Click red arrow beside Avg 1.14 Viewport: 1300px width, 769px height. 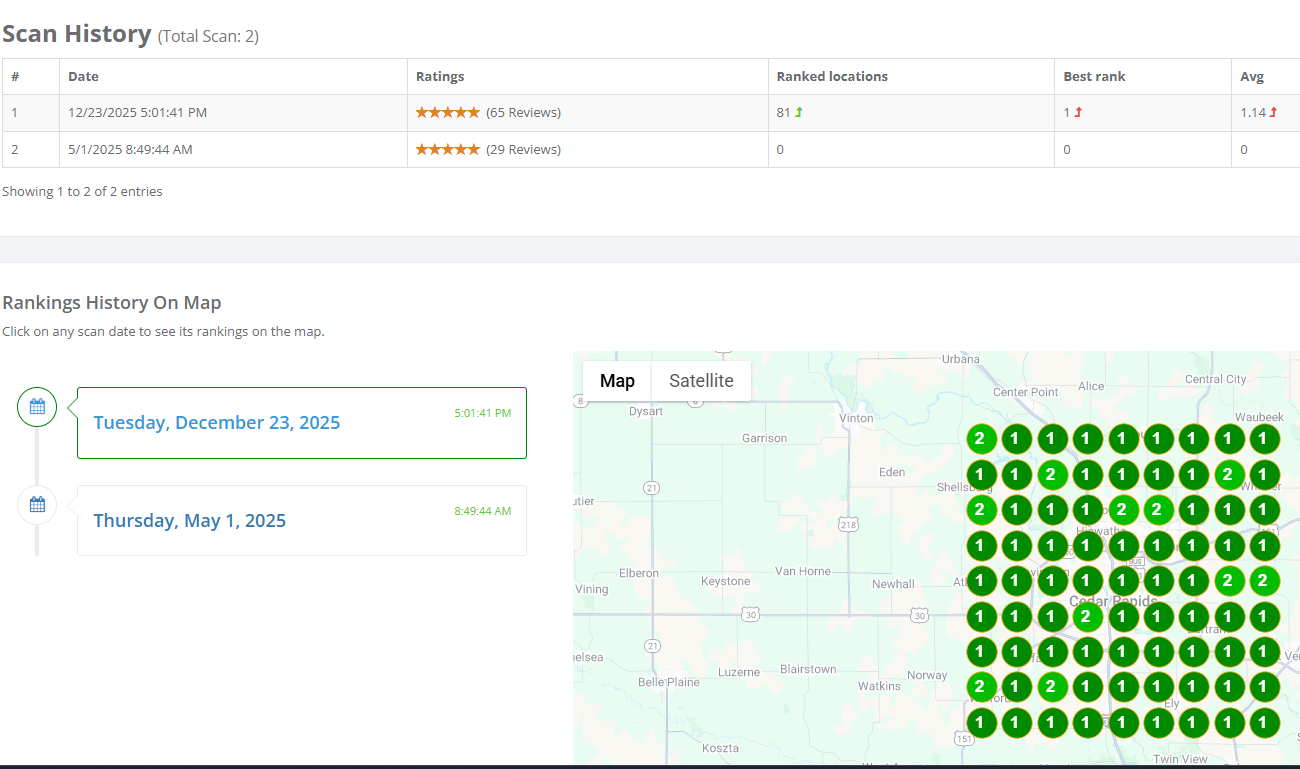pyautogui.click(x=1273, y=112)
